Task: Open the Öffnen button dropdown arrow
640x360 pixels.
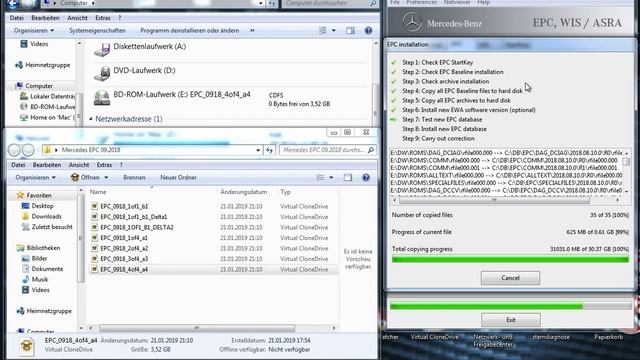Action: 106,178
